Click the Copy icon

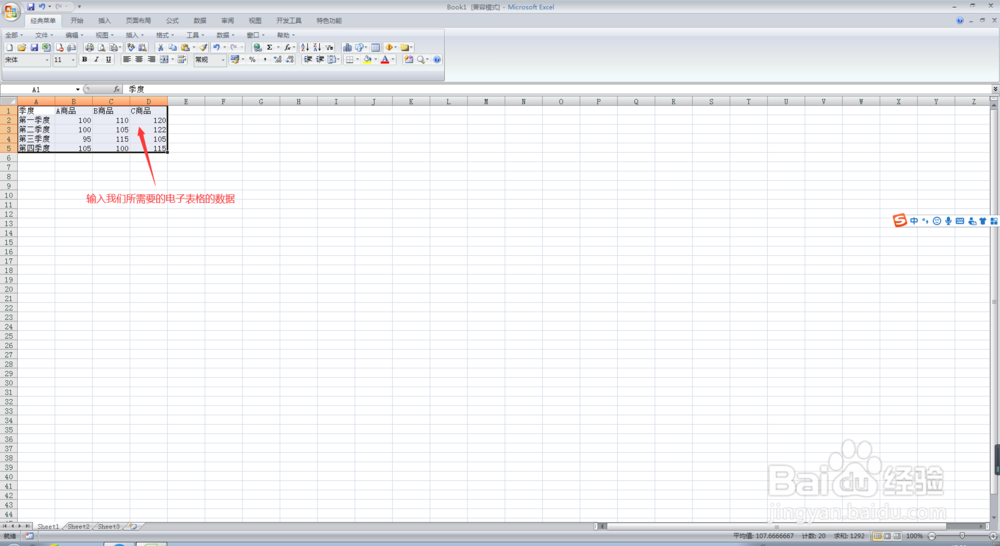pos(172,47)
